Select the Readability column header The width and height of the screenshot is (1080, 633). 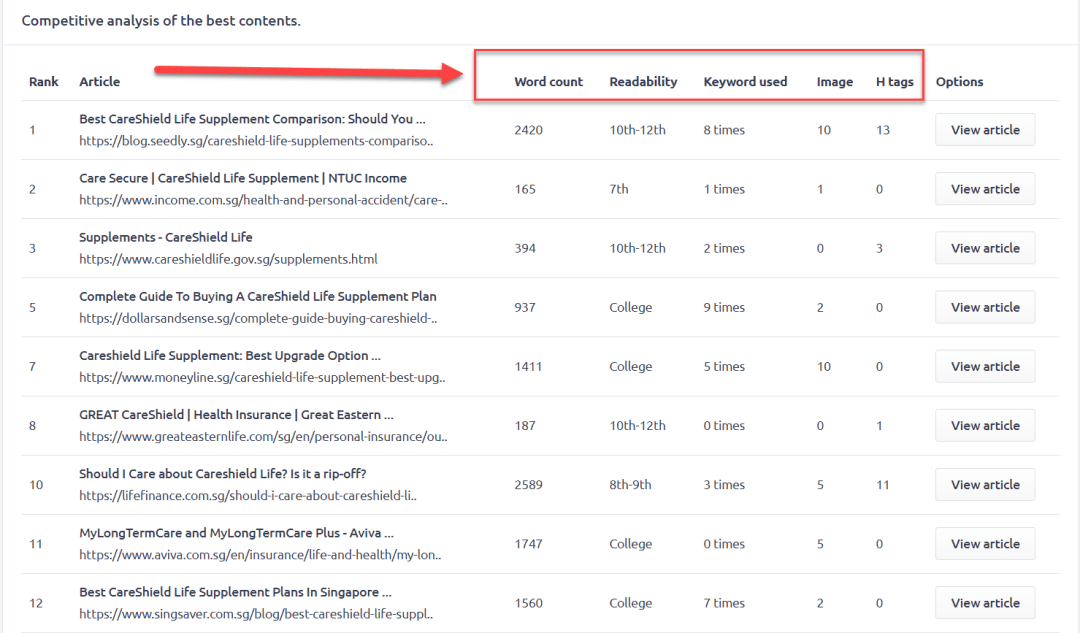coord(643,81)
